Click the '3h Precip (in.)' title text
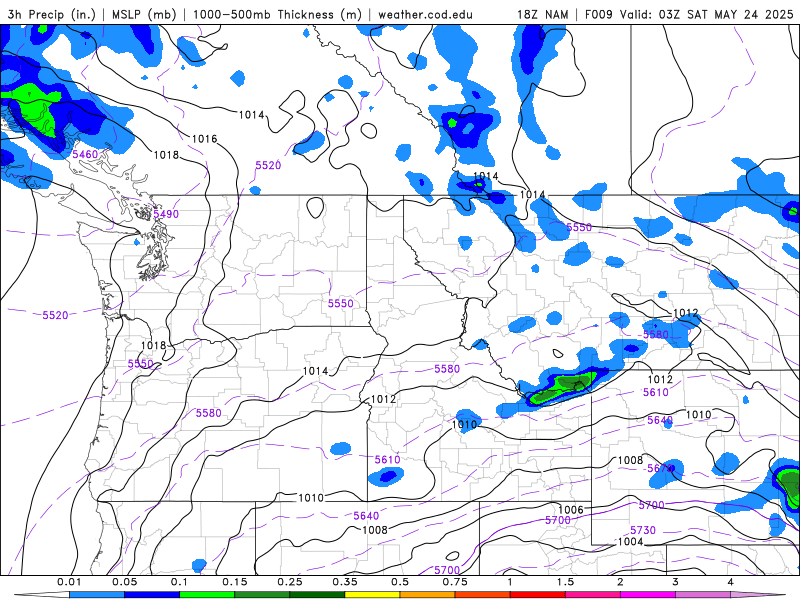 [51, 14]
